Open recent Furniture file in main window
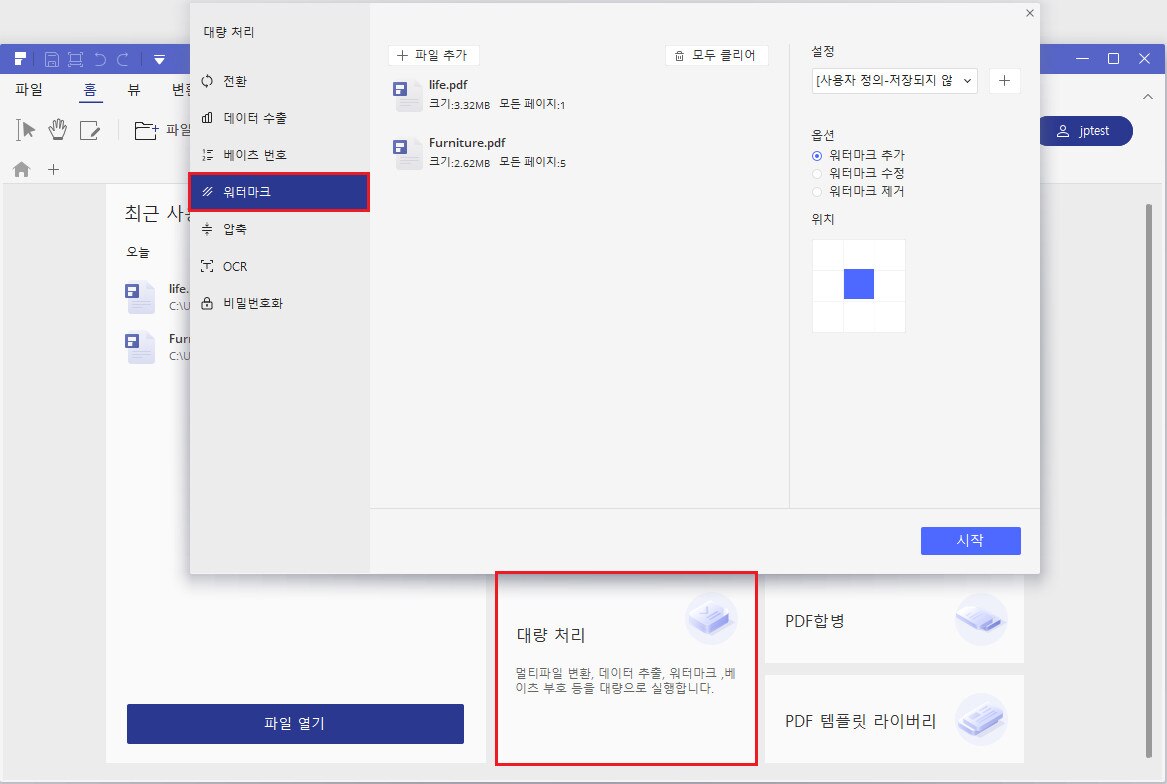Screen dimensions: 1167x784 point(158,348)
